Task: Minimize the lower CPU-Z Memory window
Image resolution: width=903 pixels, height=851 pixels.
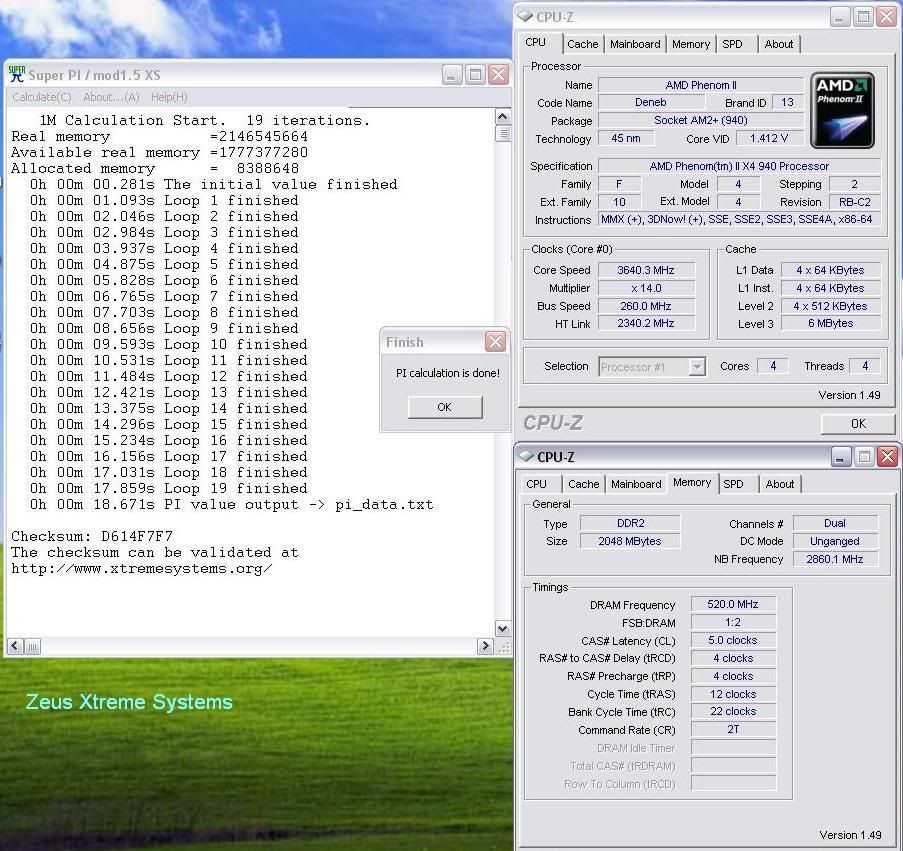Action: tap(841, 457)
